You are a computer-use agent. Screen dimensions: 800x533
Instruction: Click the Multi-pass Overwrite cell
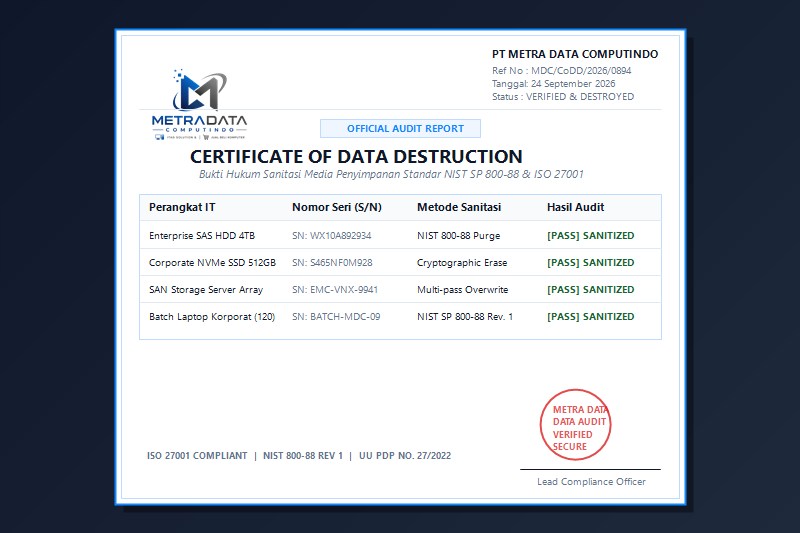tap(462, 290)
